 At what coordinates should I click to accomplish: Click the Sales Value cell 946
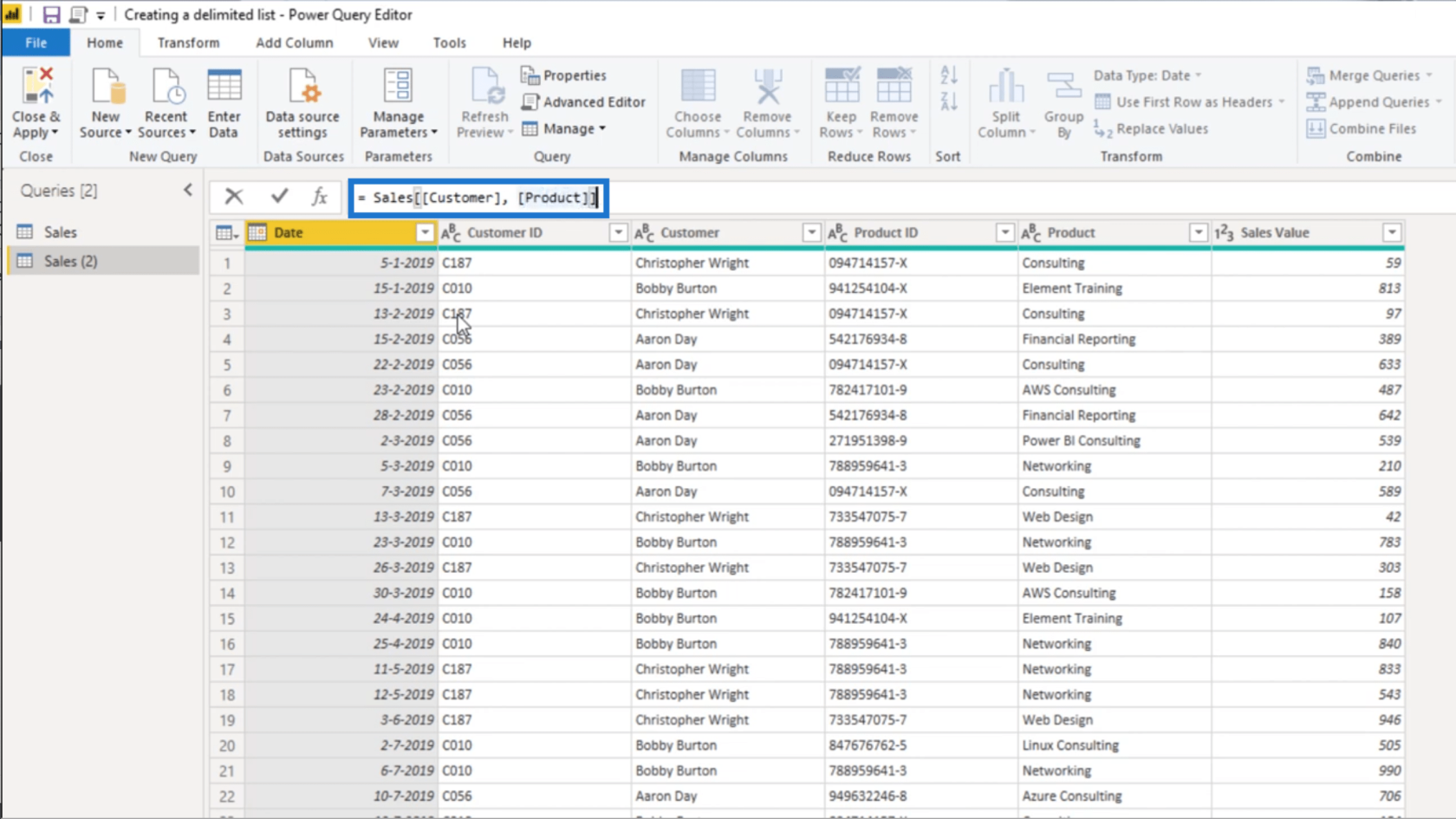1308,719
